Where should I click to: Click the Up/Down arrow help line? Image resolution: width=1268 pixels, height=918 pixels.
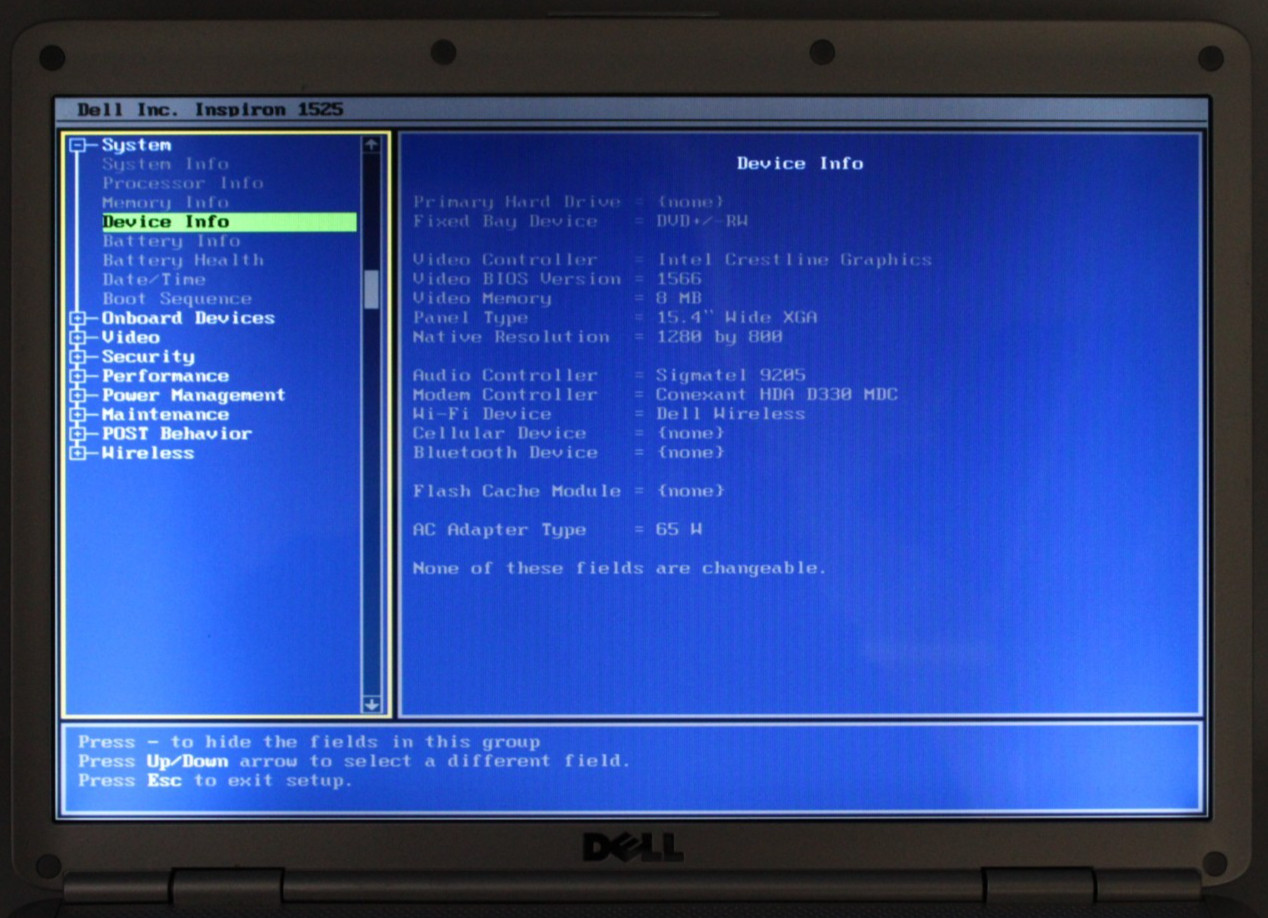click(354, 761)
